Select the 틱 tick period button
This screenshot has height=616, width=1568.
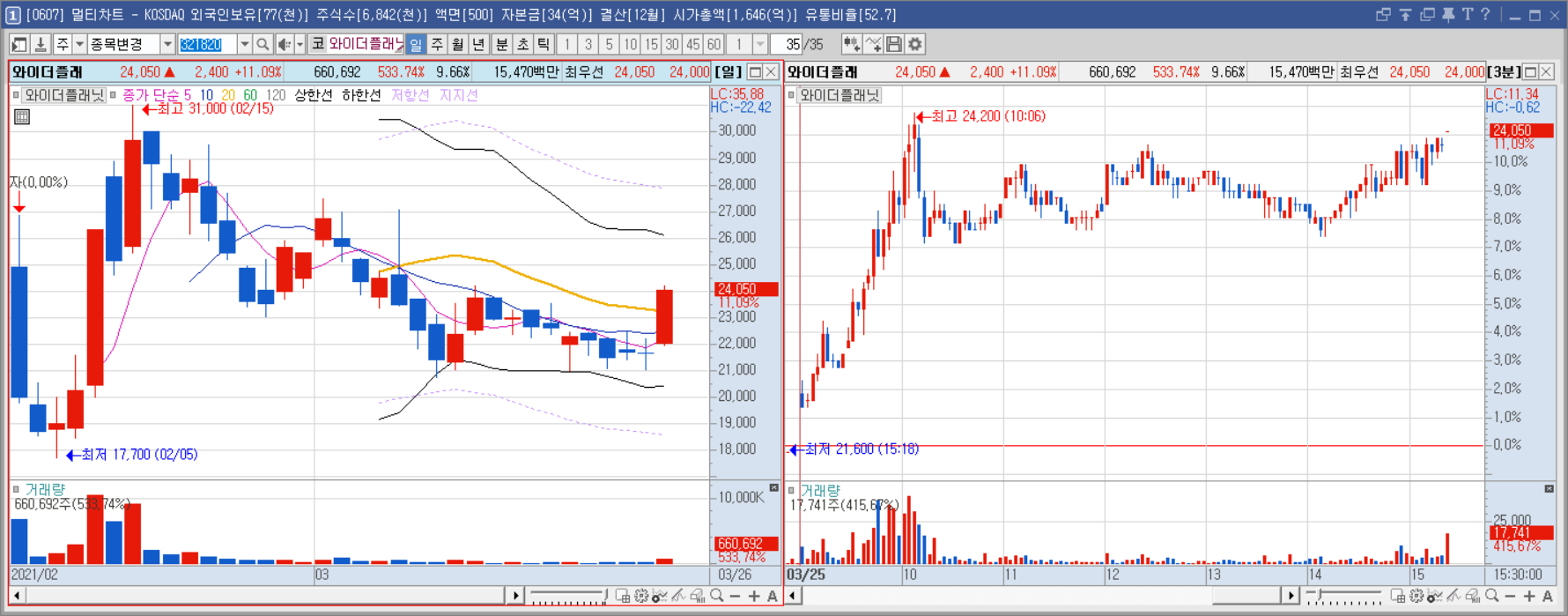[544, 44]
